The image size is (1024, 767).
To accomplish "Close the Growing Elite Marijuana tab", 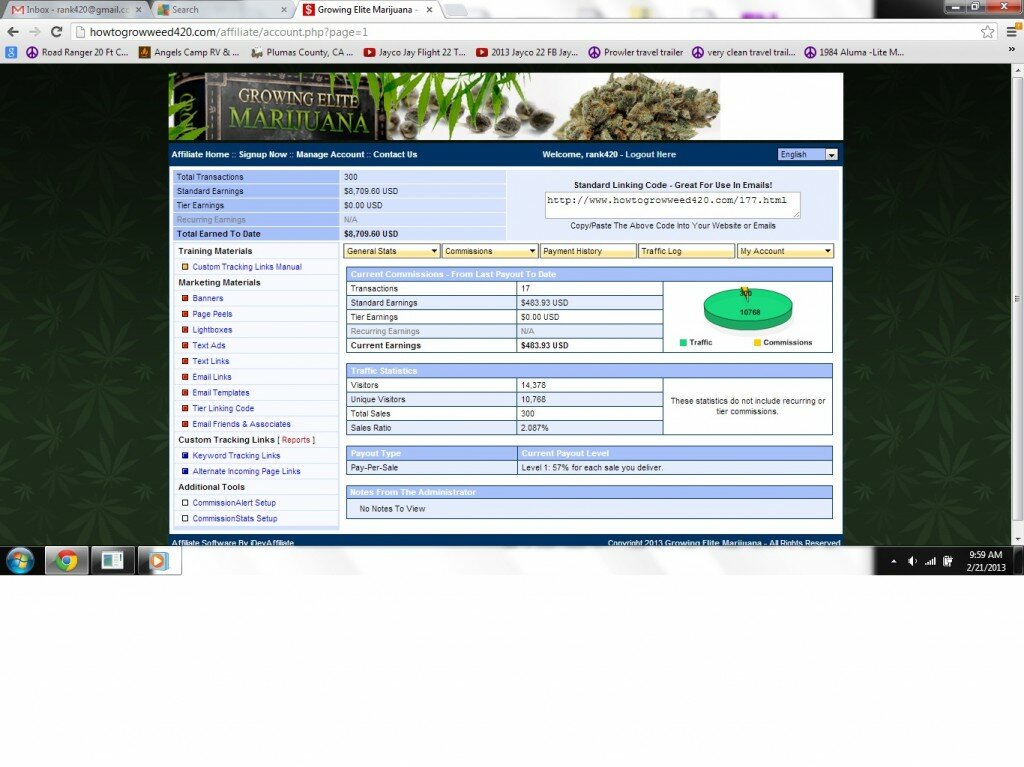I will click(429, 10).
